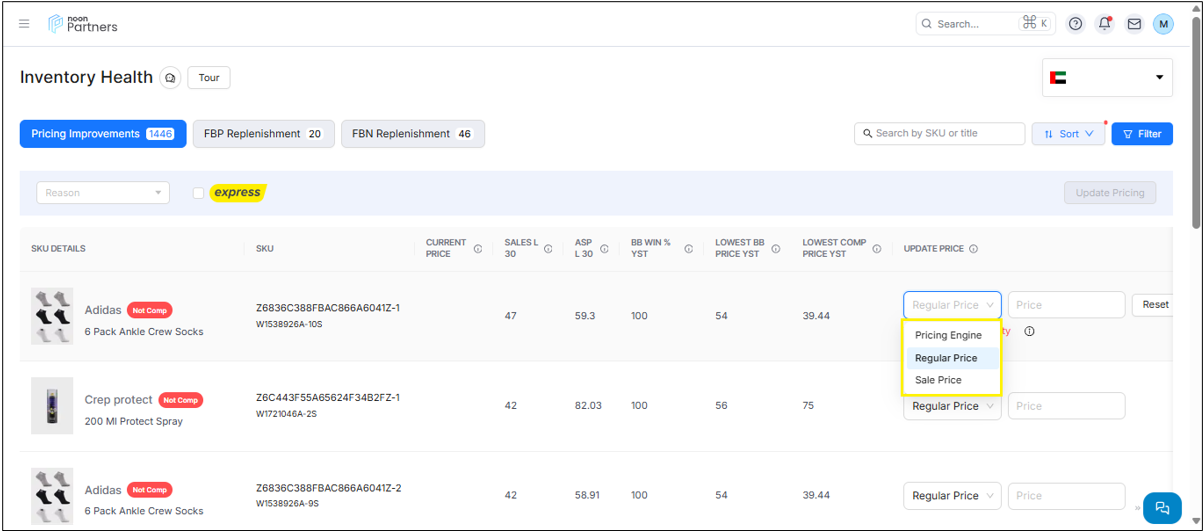Switch to FBN Replenishment tab
The width and height of the screenshot is (1204, 531).
[412, 134]
